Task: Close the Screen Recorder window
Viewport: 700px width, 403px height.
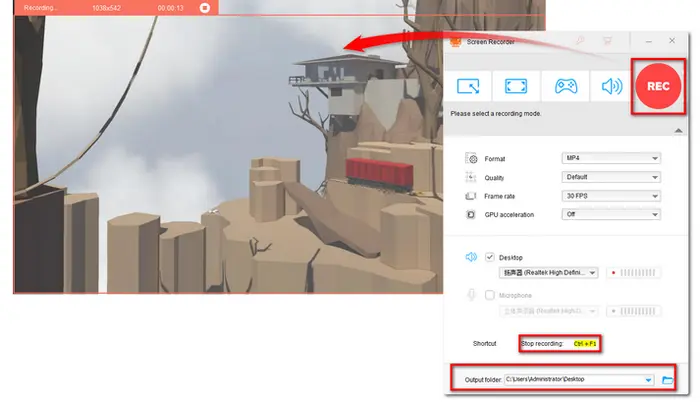Action: (672, 41)
